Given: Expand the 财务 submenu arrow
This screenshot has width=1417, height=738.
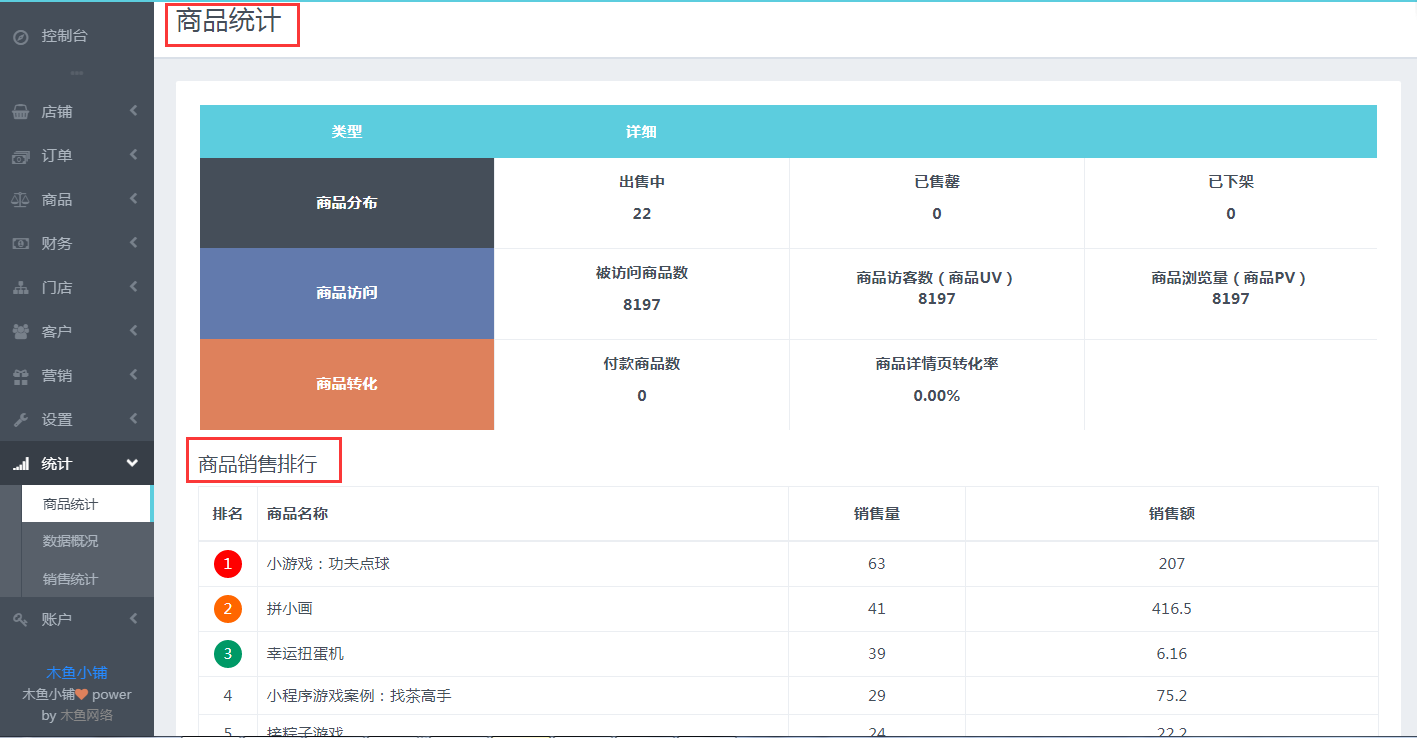Looking at the screenshot, I should (x=133, y=243).
